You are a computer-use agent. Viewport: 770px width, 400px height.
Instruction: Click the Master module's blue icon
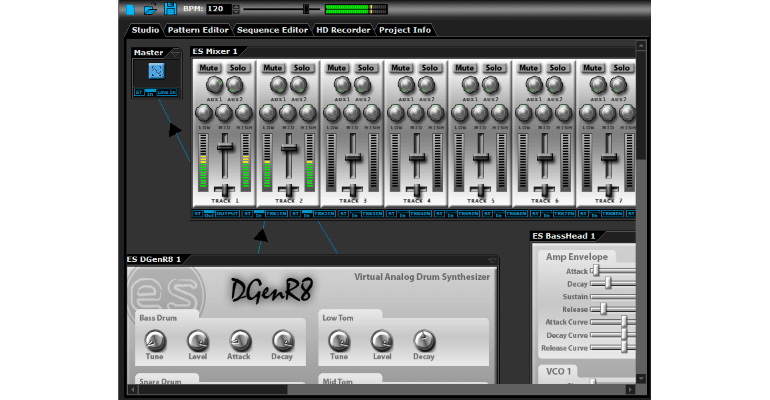pyautogui.click(x=155, y=73)
